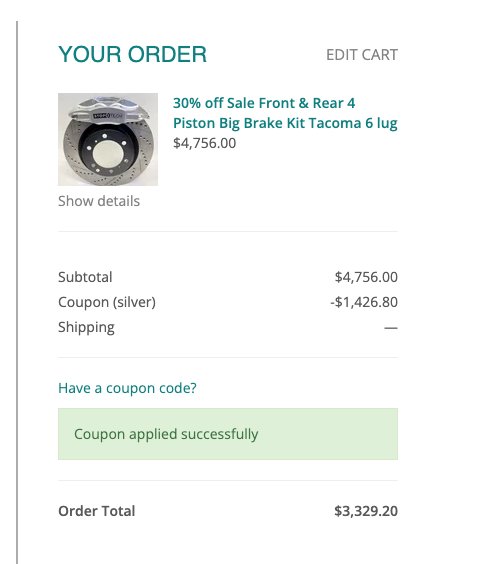Open the Big Brake Kit Tacoma product title
The height and width of the screenshot is (564, 489).
[x=285, y=113]
